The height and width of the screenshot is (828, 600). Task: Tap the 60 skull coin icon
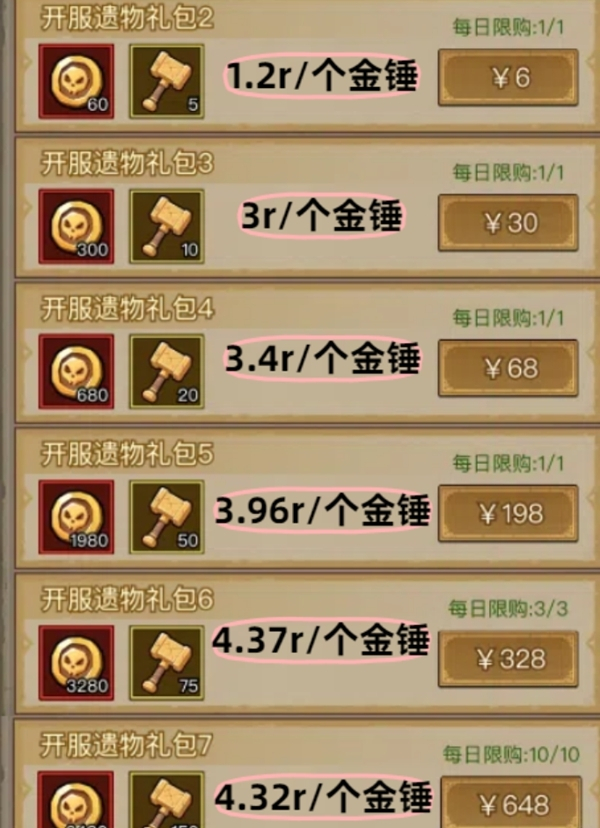click(x=76, y=81)
